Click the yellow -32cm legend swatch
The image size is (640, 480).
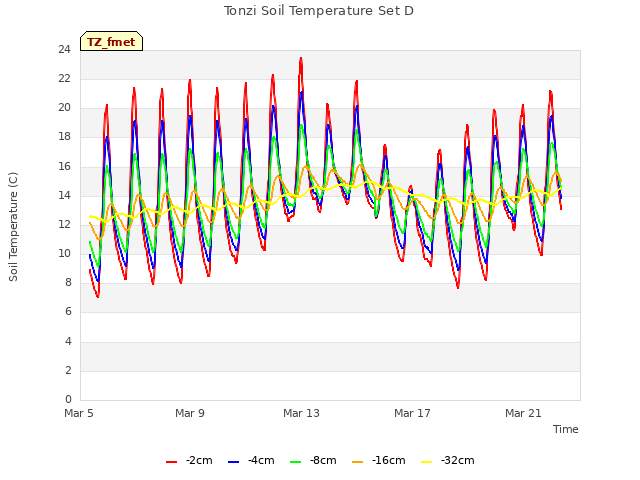427,462
